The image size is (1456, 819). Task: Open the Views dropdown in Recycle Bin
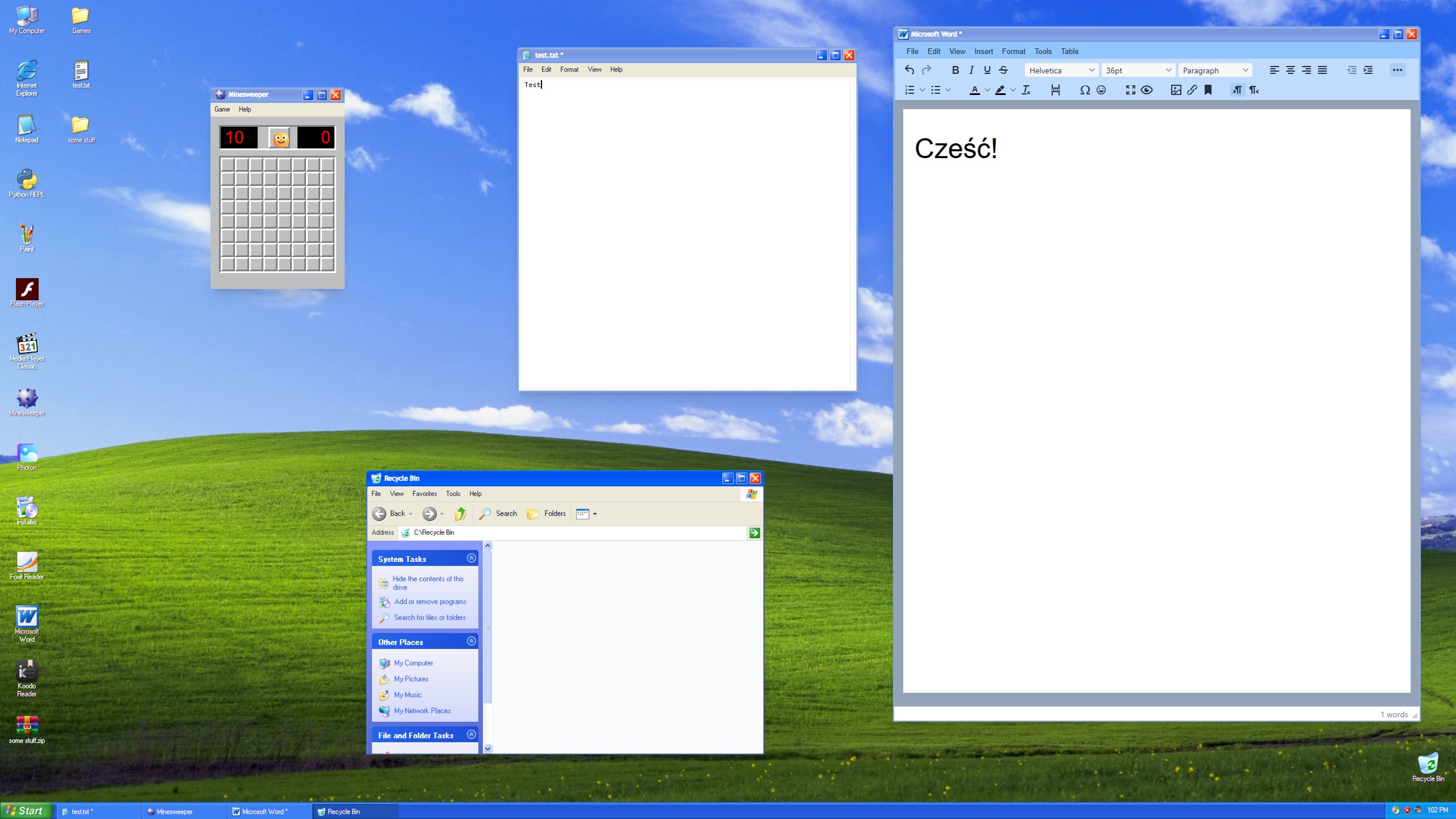[x=586, y=514]
